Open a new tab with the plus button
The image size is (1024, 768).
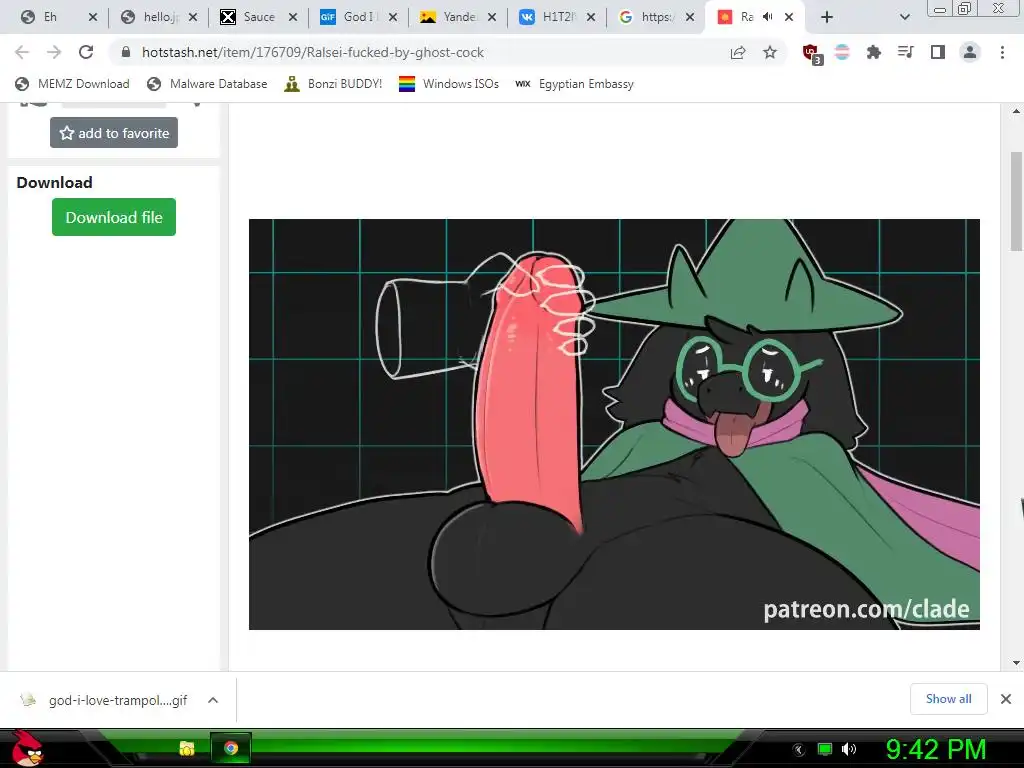827,17
